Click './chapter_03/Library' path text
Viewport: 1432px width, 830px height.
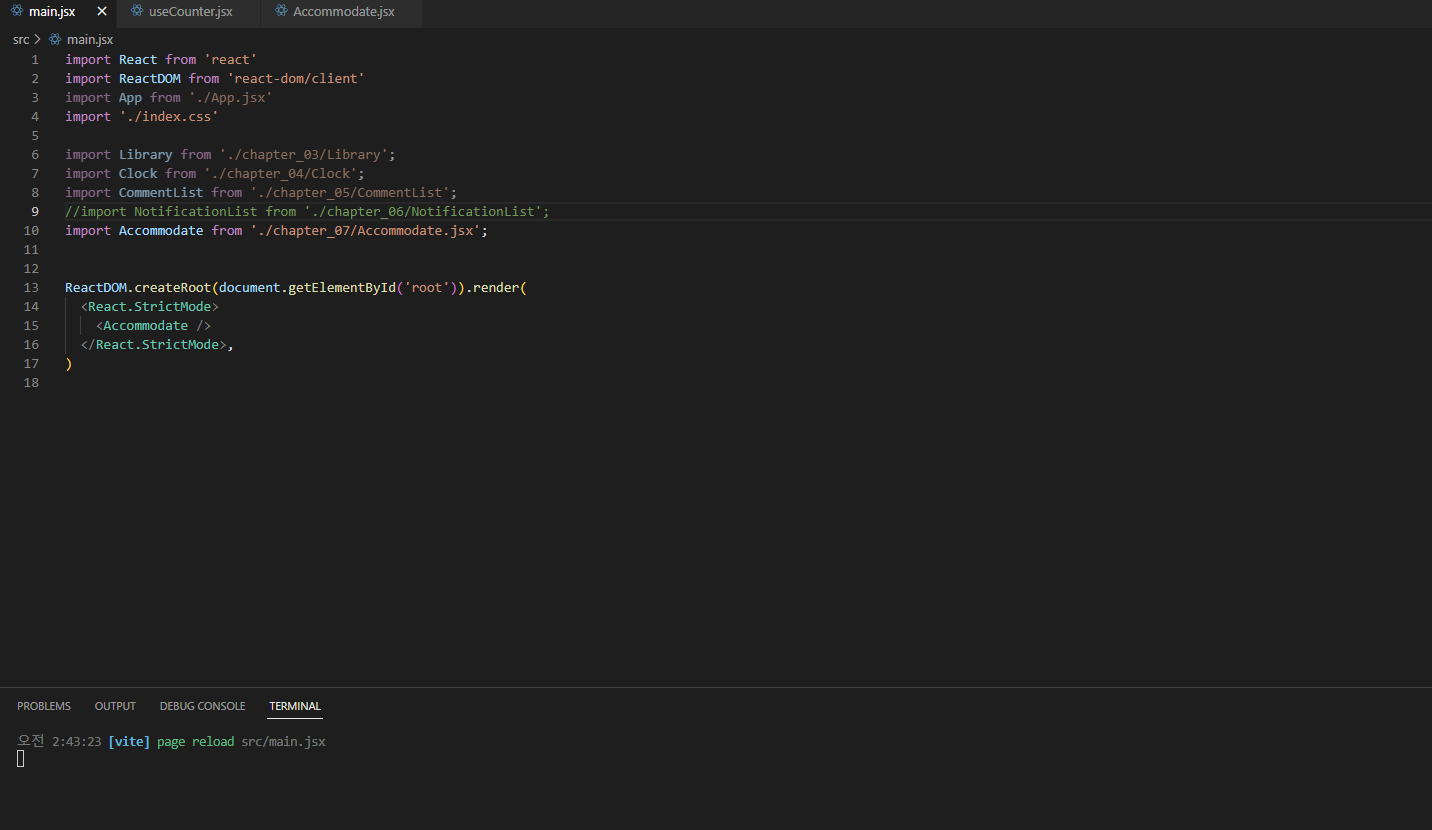point(304,155)
